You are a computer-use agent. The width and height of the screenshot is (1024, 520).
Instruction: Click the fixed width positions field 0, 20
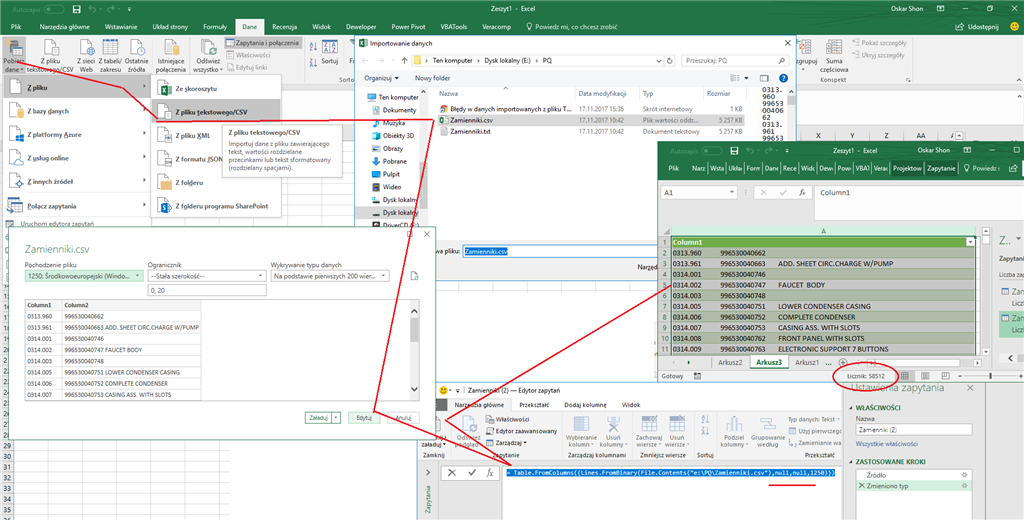pos(206,290)
